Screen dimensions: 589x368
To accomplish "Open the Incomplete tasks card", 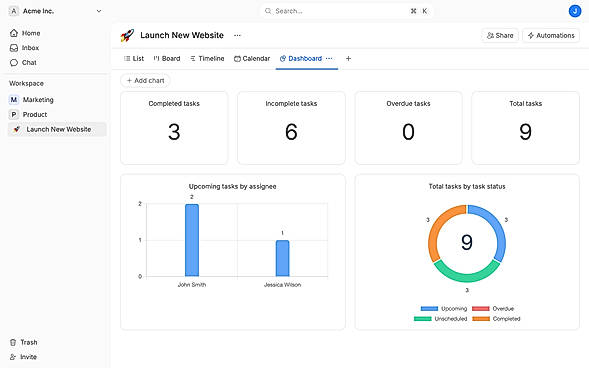I will [x=291, y=128].
